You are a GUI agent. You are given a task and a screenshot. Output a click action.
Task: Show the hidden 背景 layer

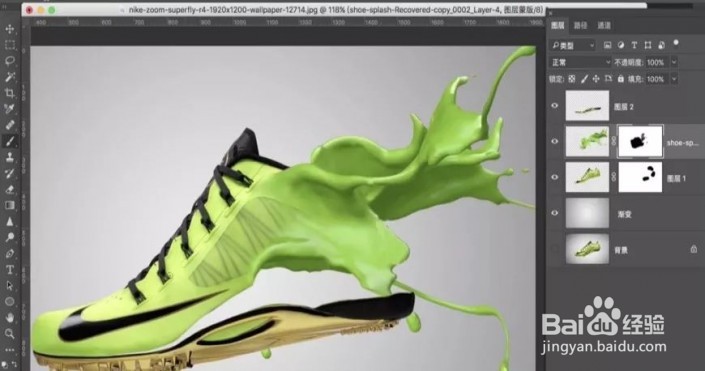click(x=555, y=249)
